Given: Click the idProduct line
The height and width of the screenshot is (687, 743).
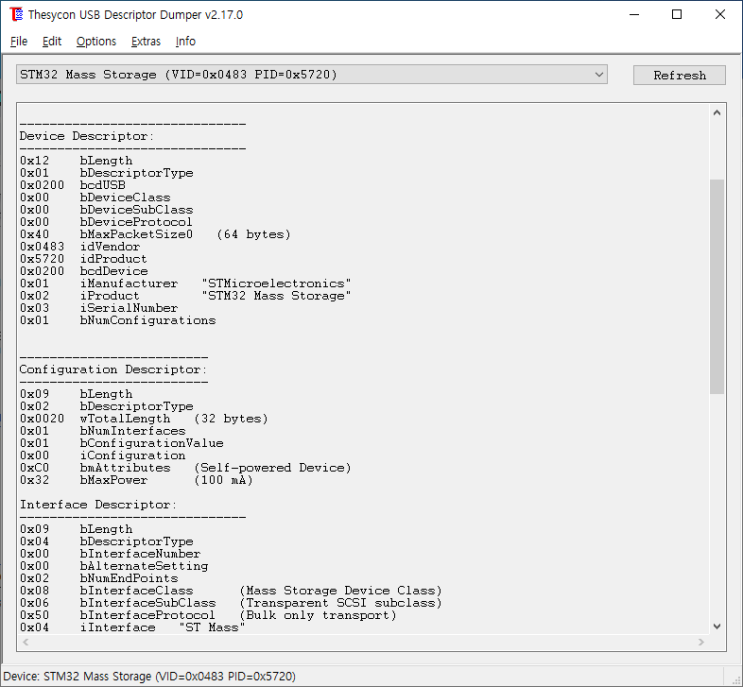Looking at the screenshot, I should coord(83,259).
